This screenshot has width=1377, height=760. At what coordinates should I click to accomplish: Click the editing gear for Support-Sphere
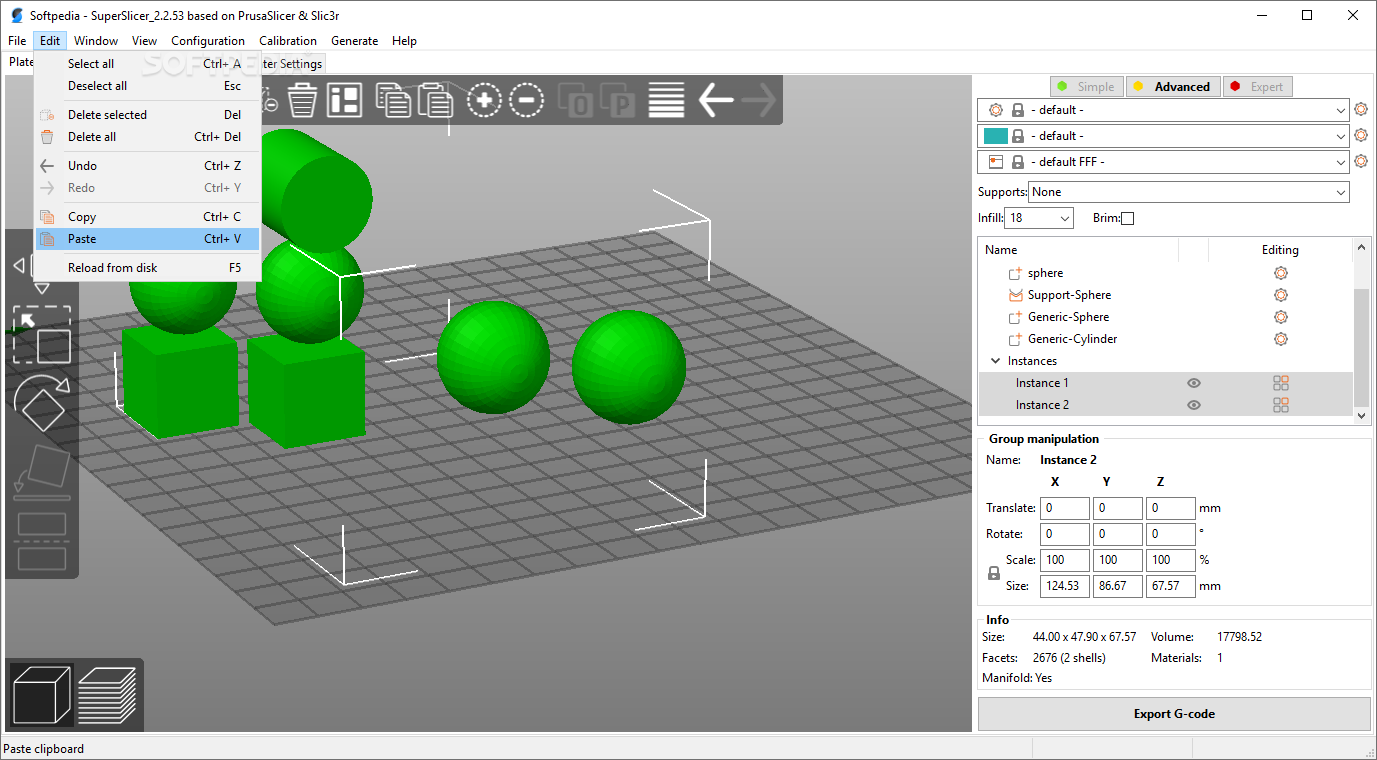pyautogui.click(x=1280, y=295)
